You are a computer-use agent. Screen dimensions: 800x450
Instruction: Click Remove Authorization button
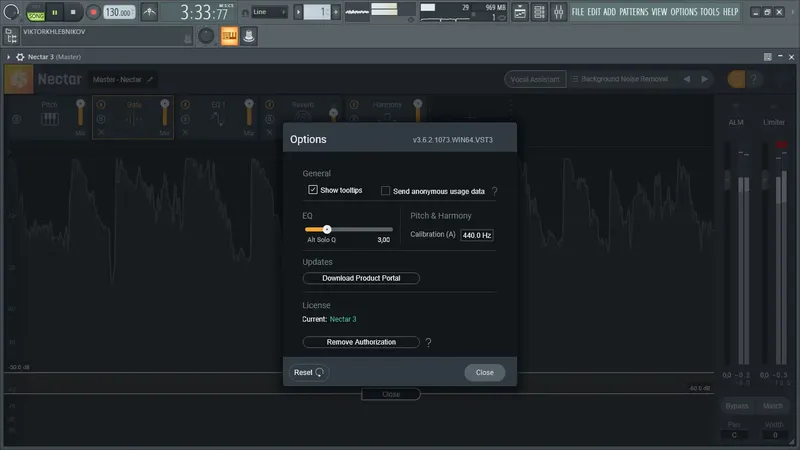coord(361,342)
